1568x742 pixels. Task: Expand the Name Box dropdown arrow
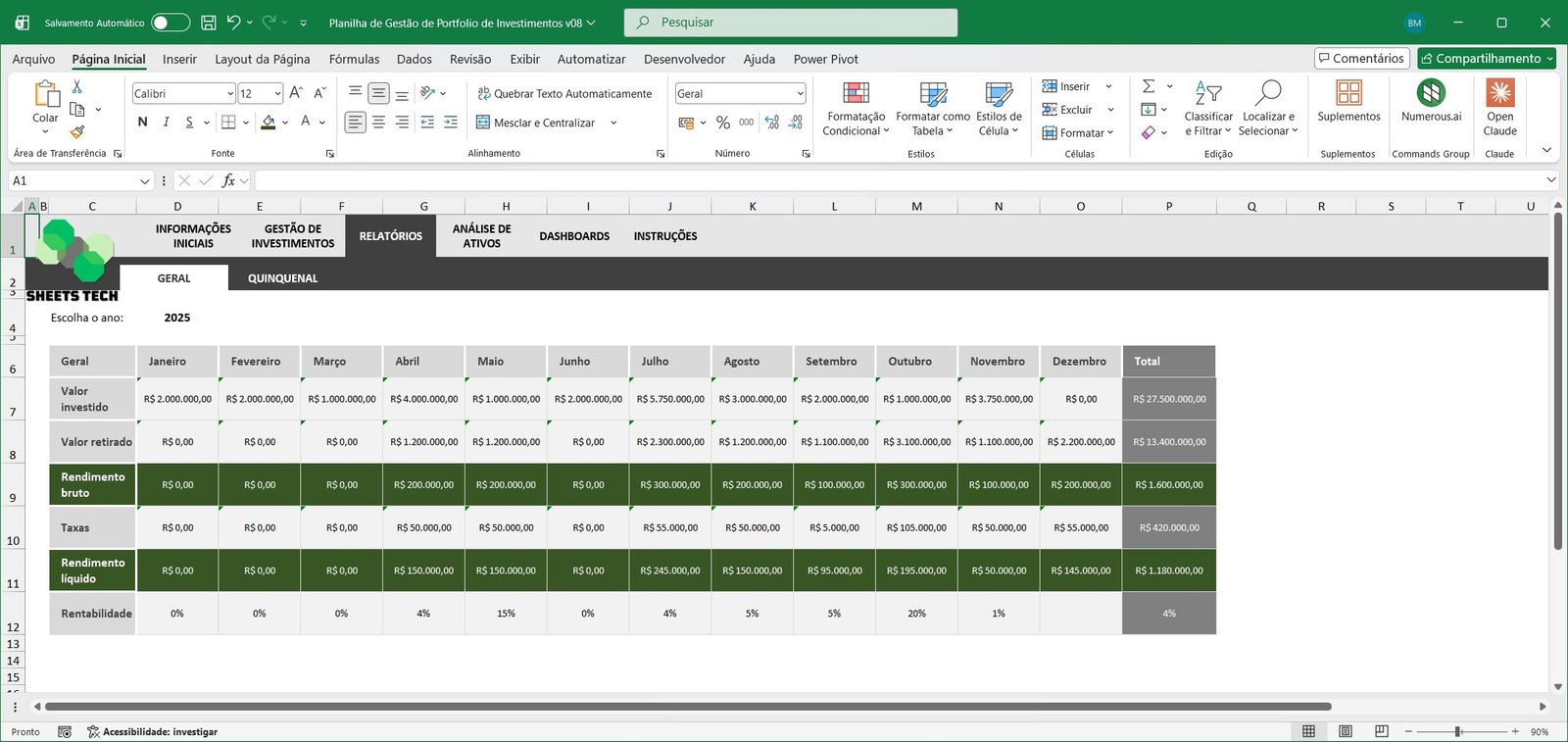[145, 181]
